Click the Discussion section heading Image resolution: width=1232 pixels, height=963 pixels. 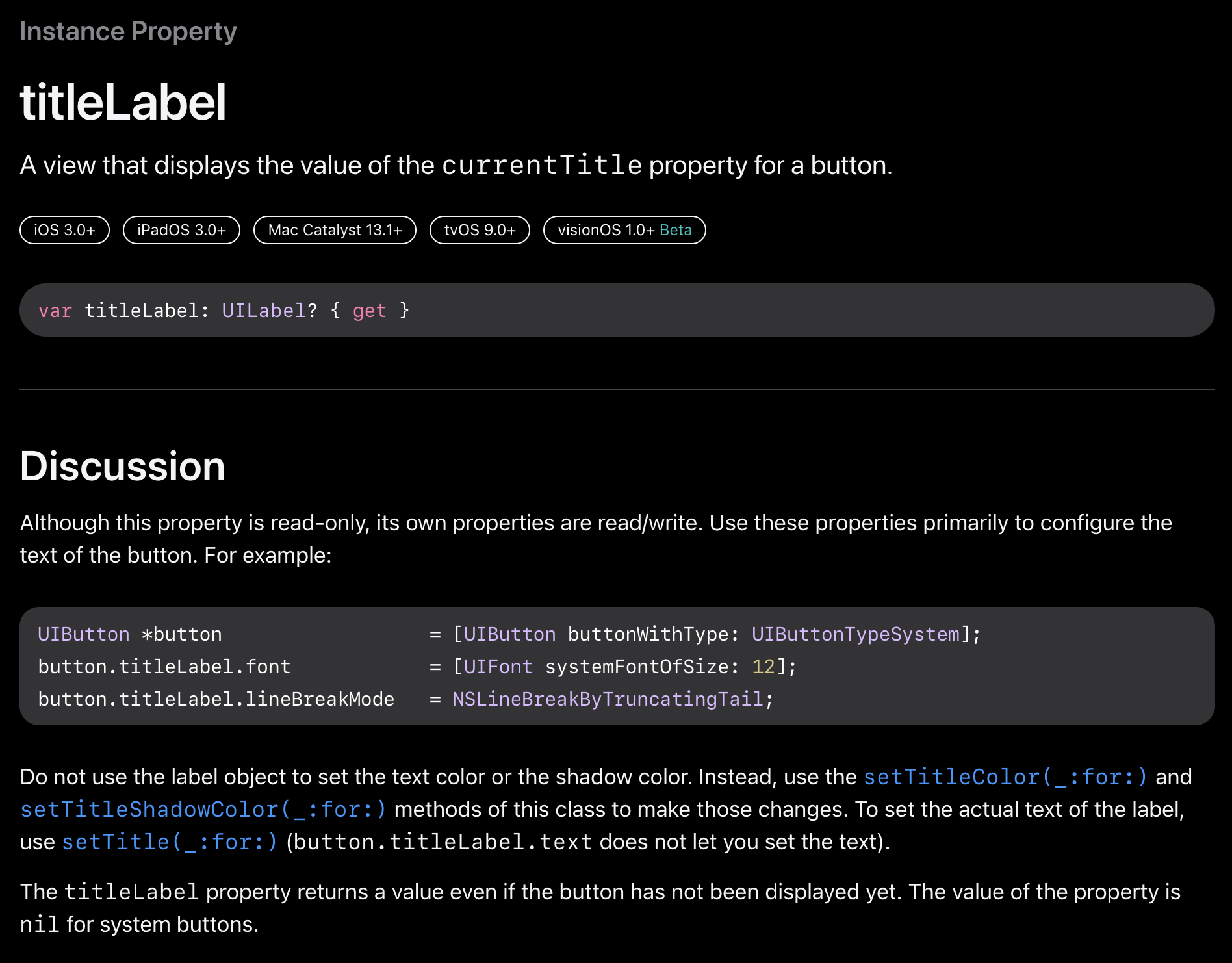(x=122, y=466)
